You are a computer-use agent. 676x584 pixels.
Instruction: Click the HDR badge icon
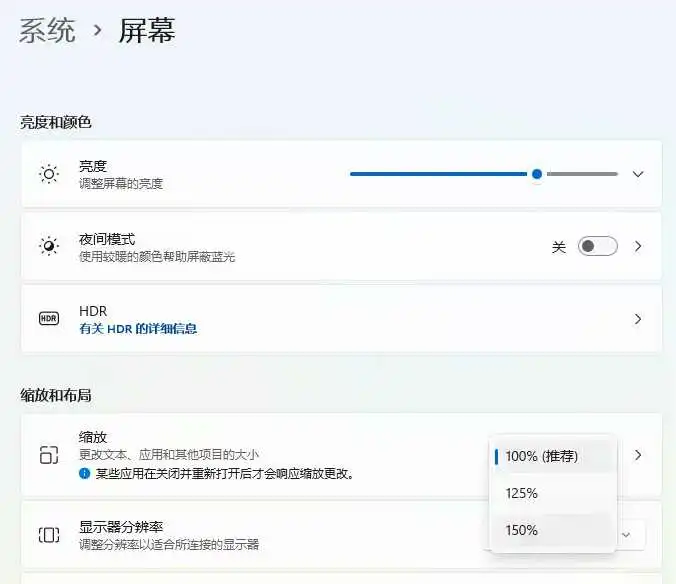point(49,319)
